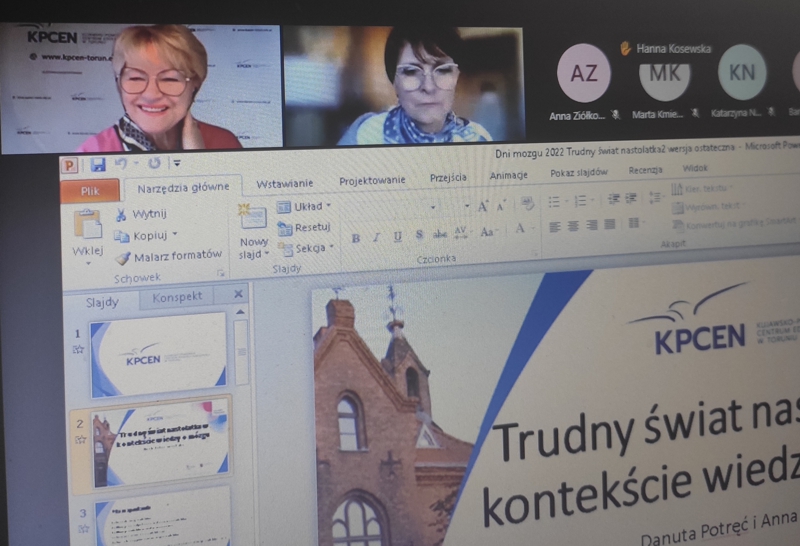Click the decrease font size icon
This screenshot has height=546, width=800.
[501, 206]
